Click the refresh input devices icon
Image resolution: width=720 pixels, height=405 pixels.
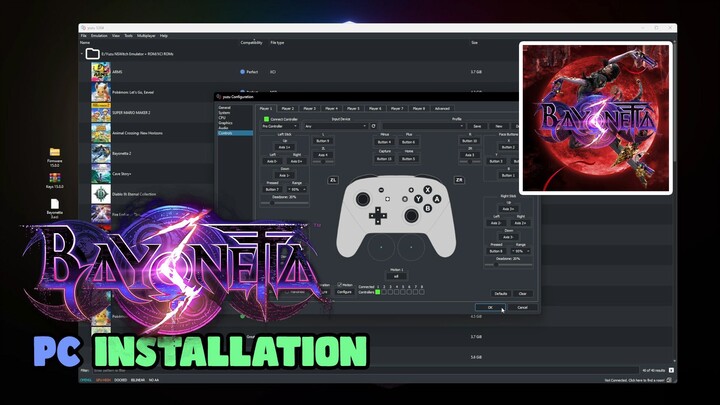373,126
